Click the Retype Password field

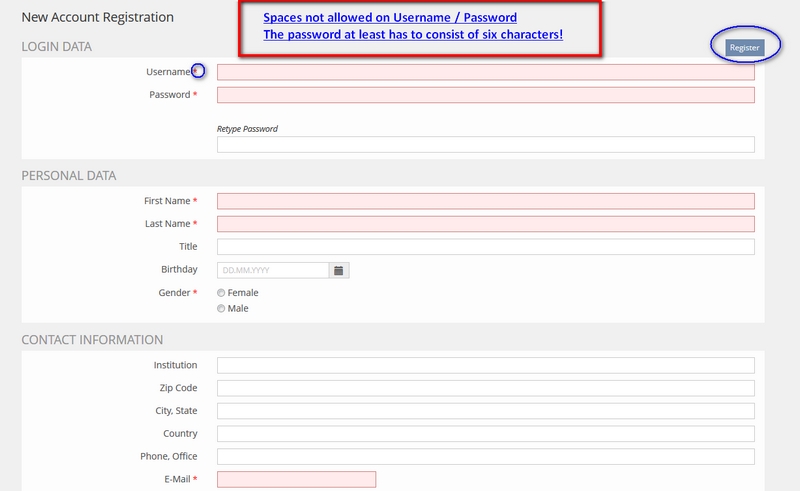tap(486, 144)
